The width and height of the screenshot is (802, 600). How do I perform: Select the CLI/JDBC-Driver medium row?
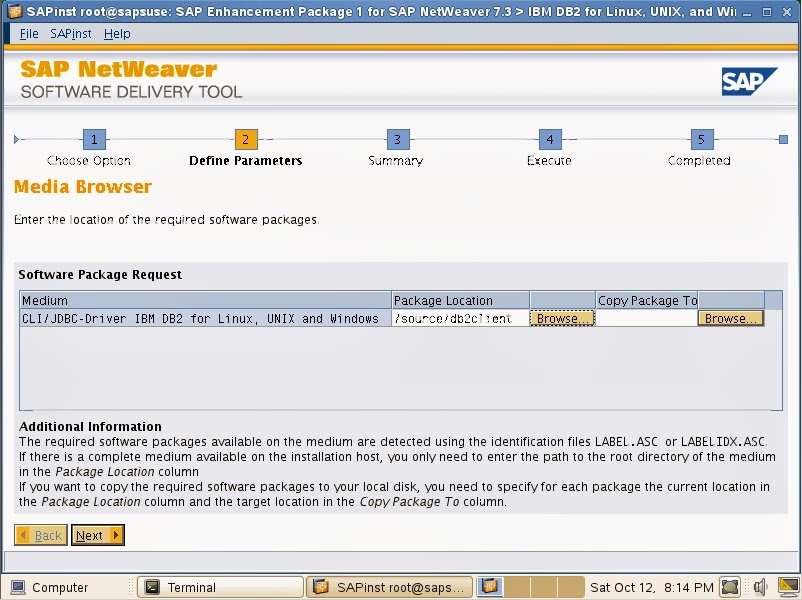pyautogui.click(x=200, y=317)
